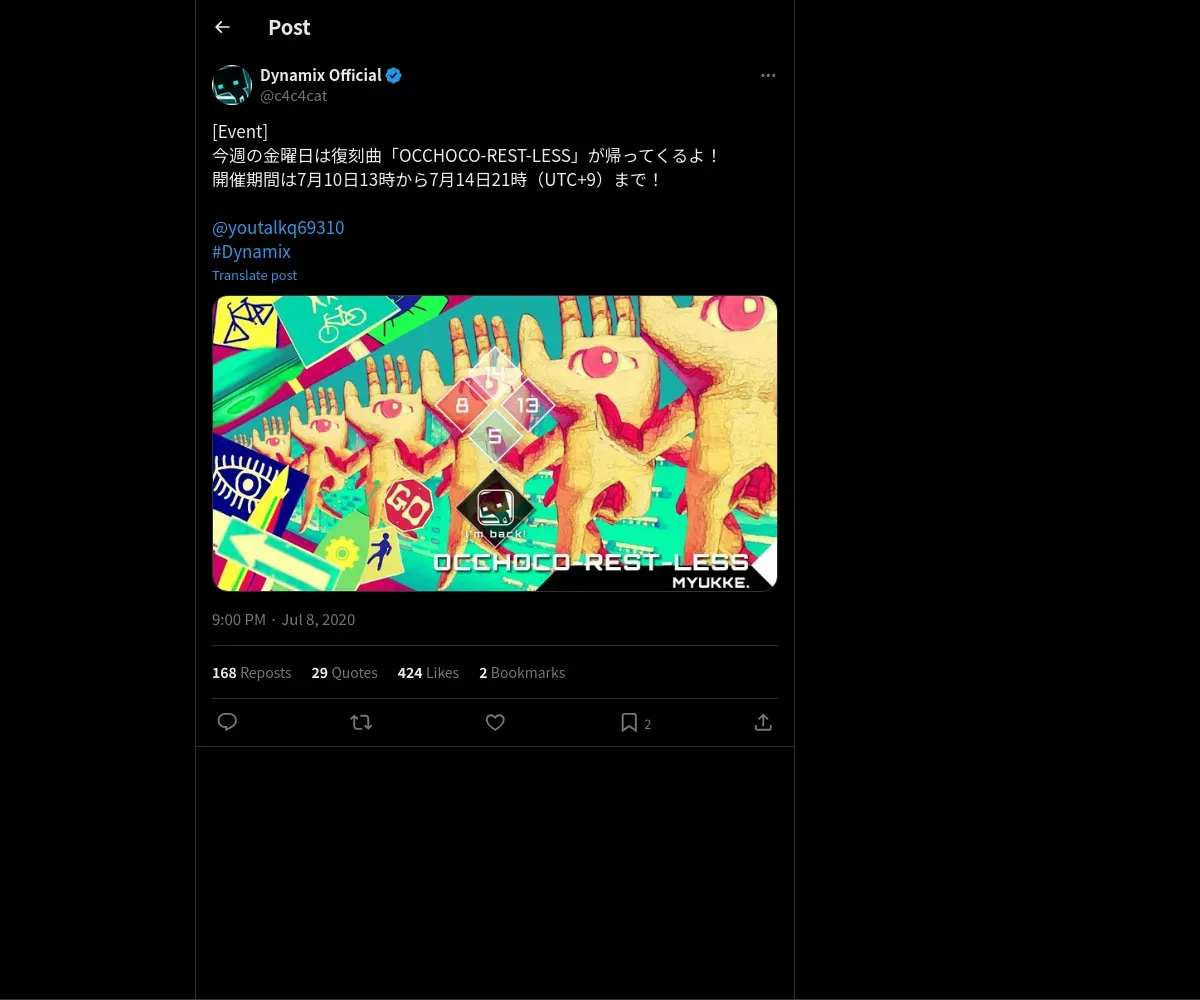Click the share upload icon
This screenshot has height=1000, width=1200.
point(763,722)
